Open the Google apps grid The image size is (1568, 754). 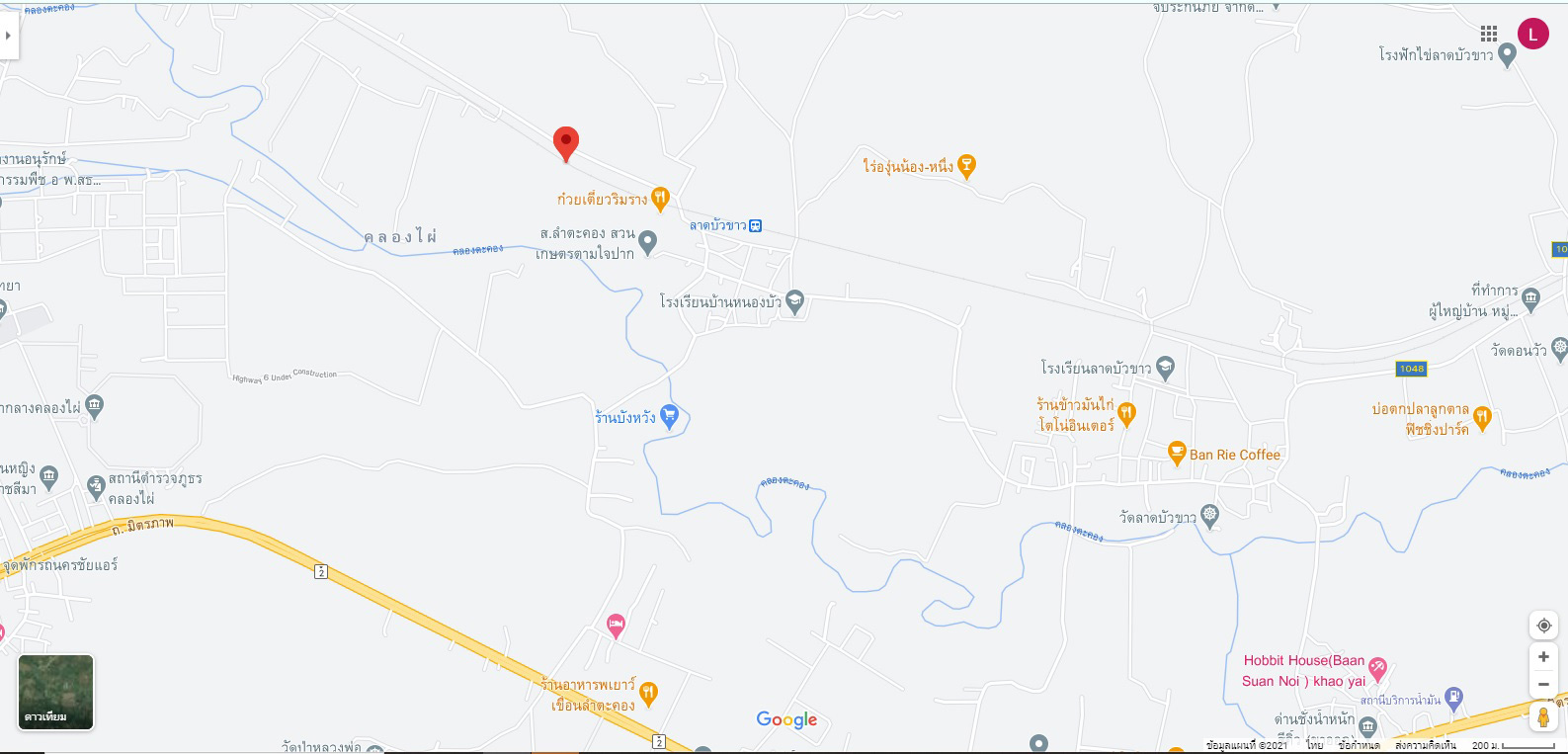tap(1489, 34)
